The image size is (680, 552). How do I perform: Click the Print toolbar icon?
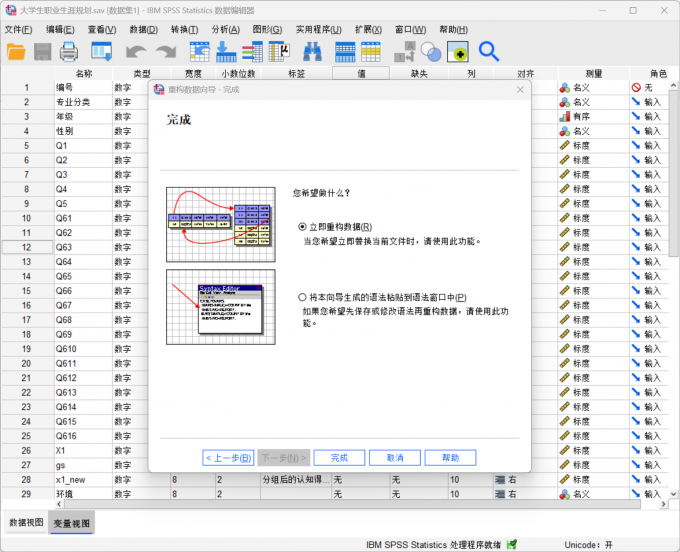click(x=69, y=52)
